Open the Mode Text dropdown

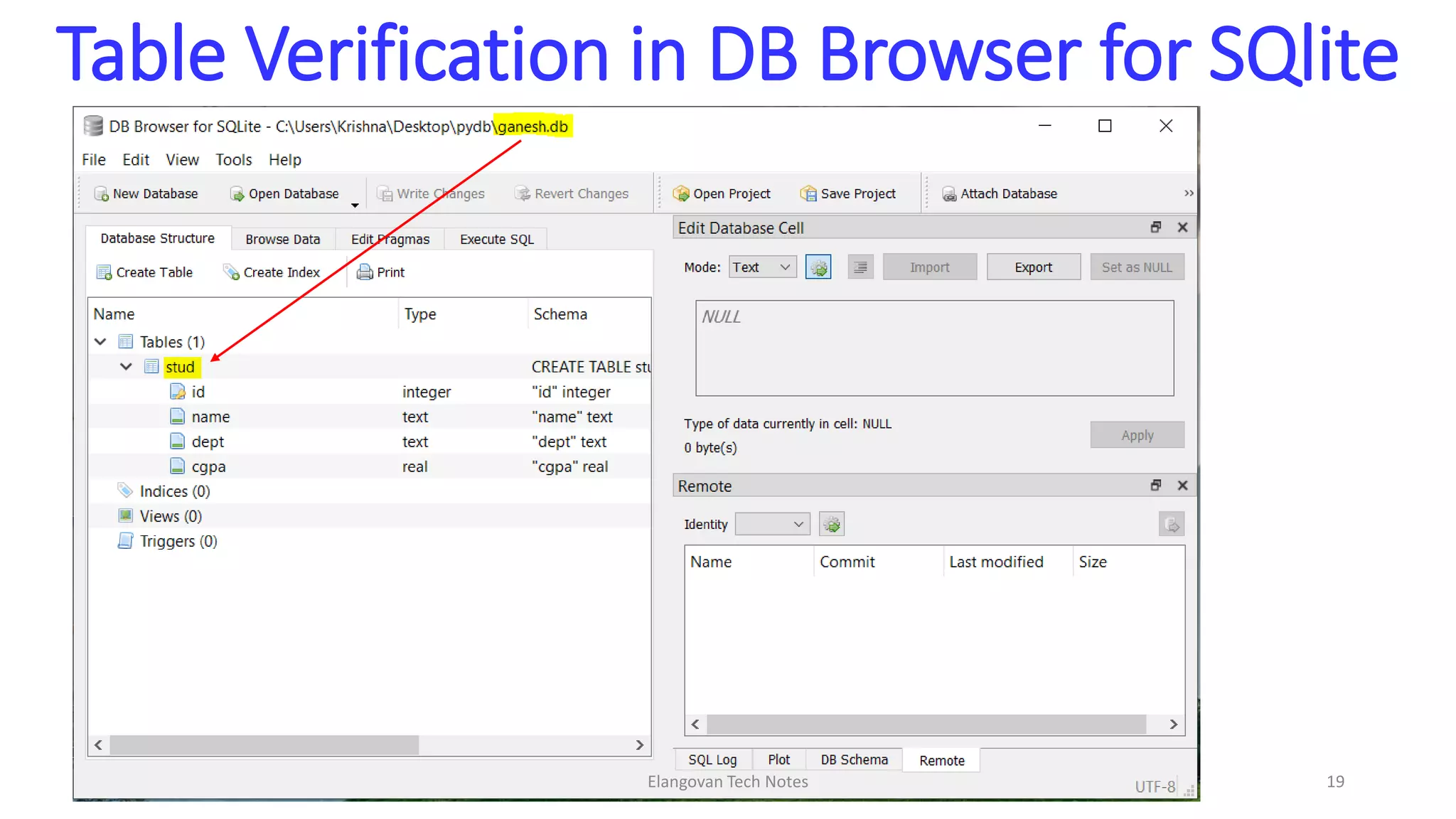762,267
